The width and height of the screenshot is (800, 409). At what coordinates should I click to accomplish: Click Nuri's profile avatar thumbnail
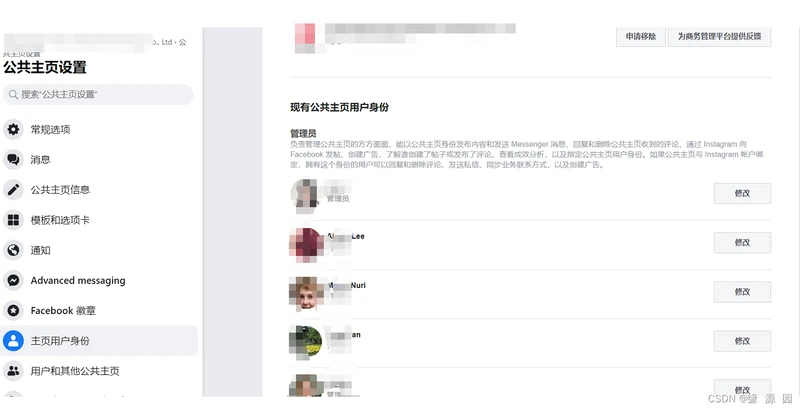coord(306,294)
